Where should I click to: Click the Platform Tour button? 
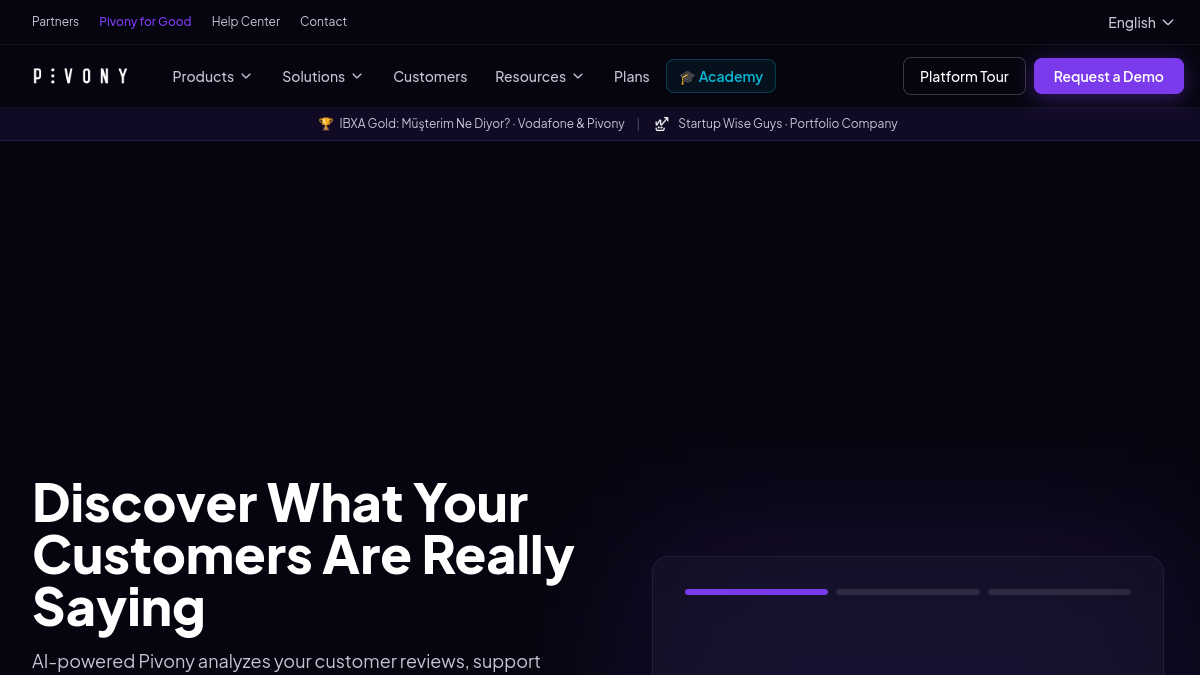tap(964, 76)
